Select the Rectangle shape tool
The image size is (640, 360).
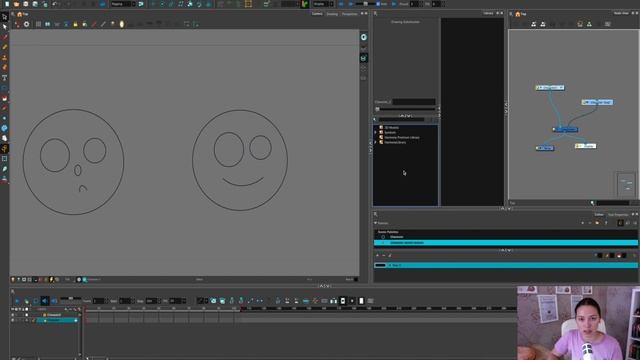coord(4,88)
